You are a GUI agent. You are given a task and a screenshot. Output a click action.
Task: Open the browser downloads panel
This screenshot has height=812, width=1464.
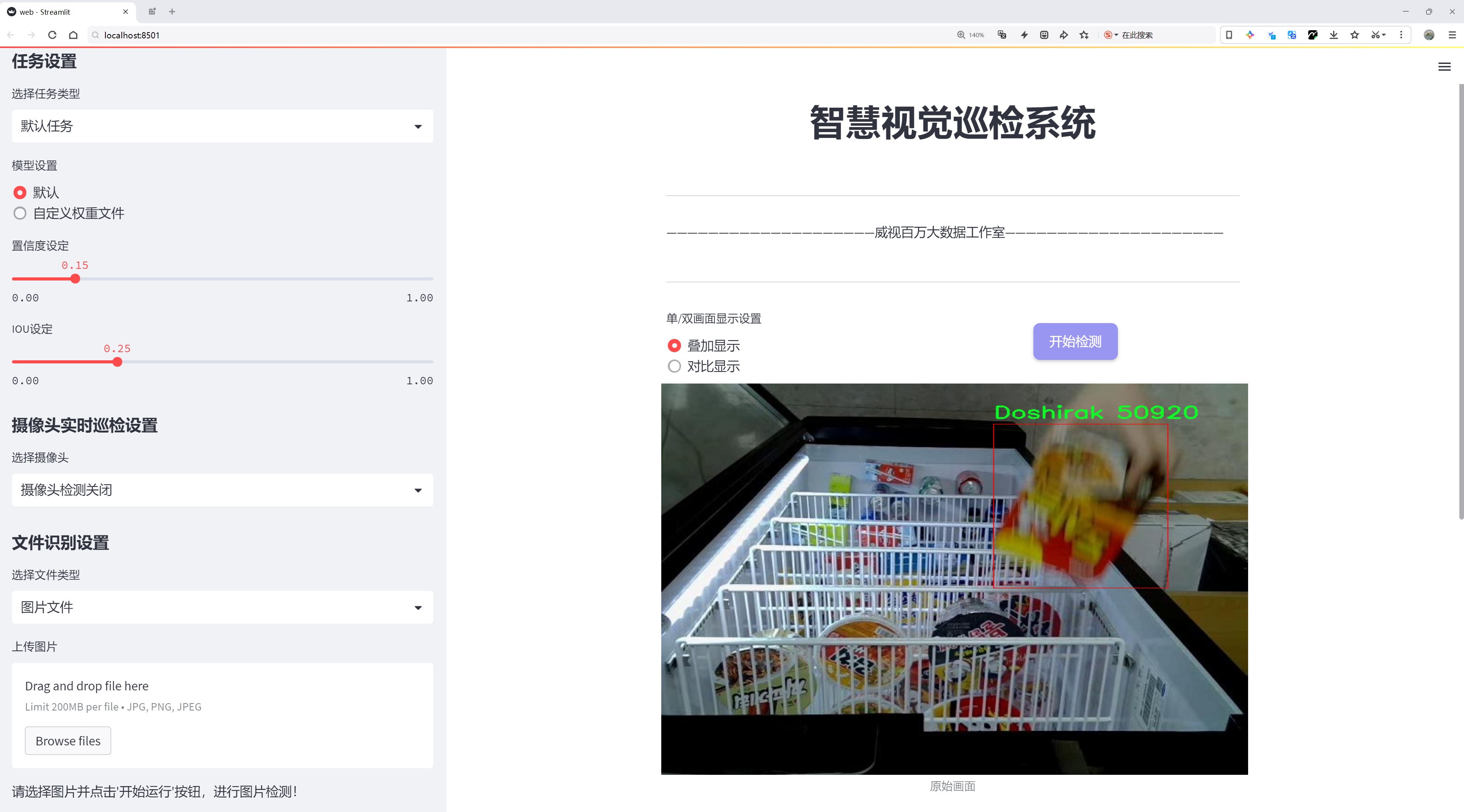[x=1334, y=34]
